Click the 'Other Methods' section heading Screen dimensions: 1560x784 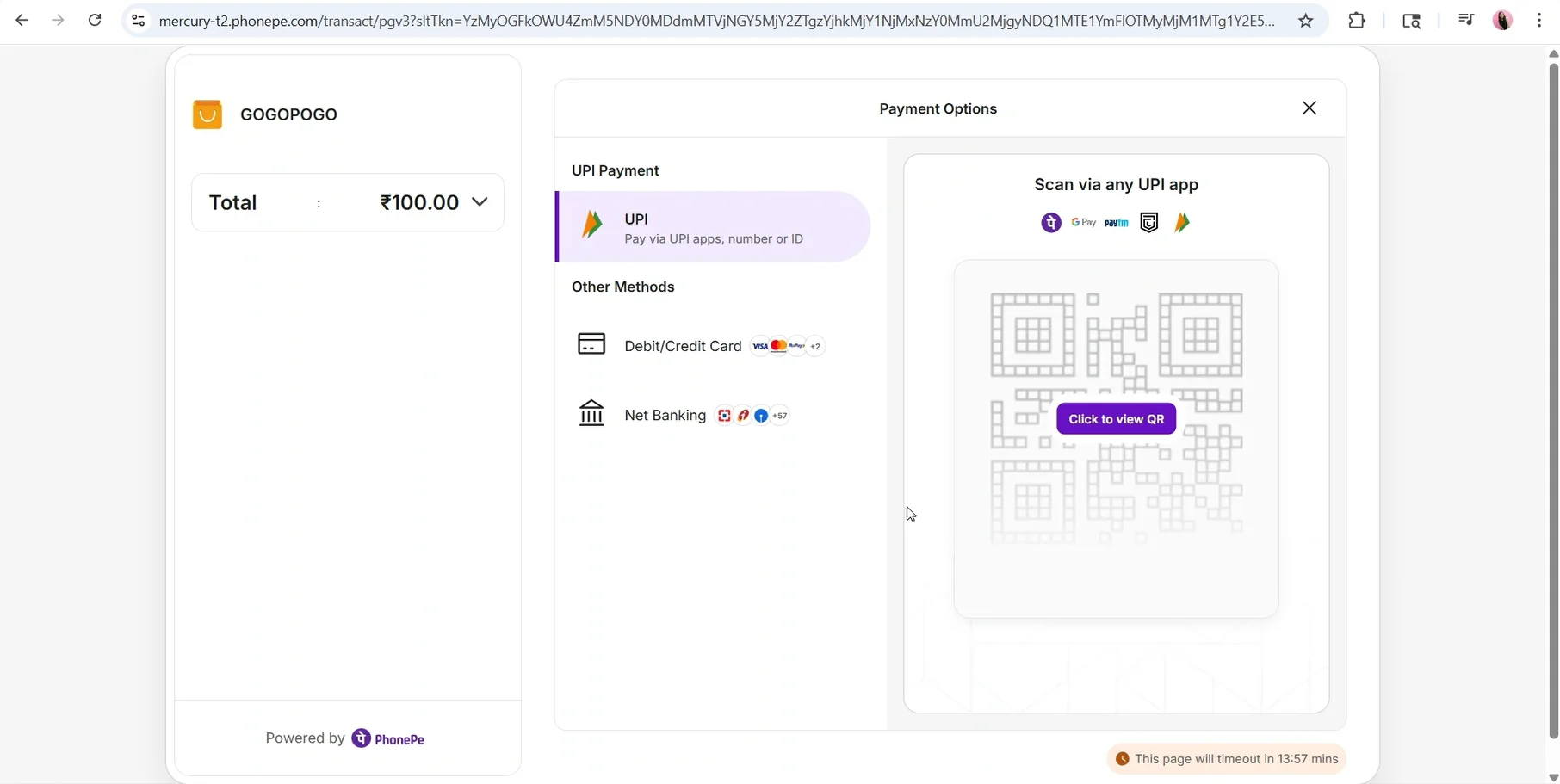(x=623, y=287)
